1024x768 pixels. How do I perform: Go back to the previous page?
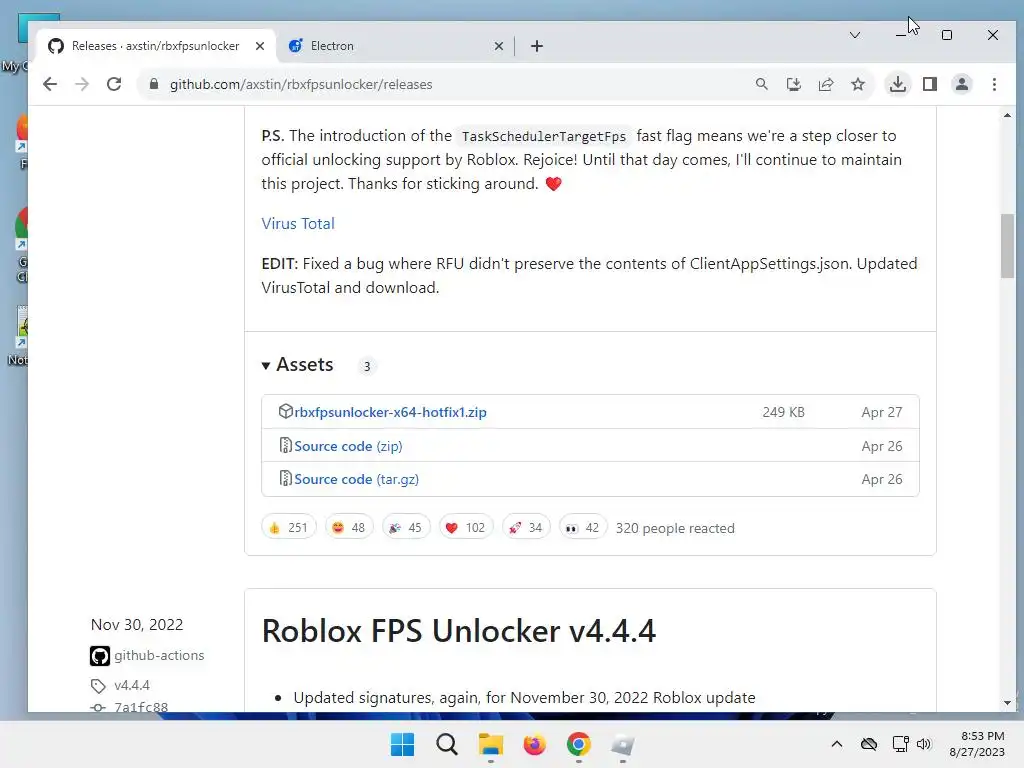coord(50,84)
